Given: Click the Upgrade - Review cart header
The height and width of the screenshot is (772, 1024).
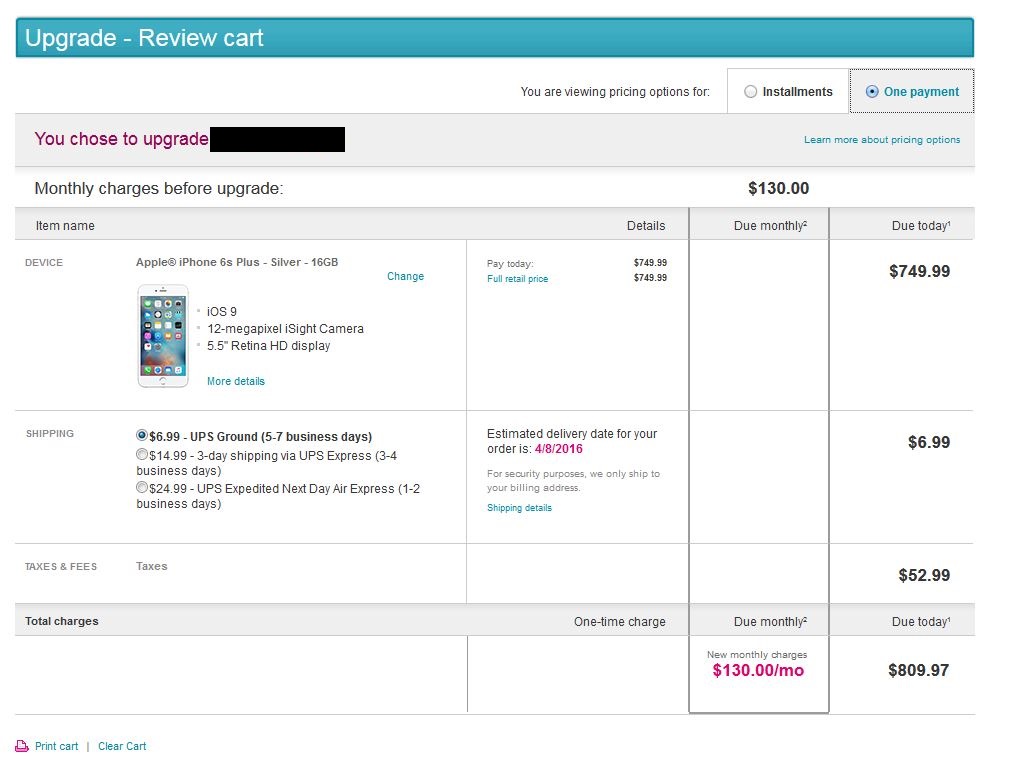Looking at the screenshot, I should 144,39.
